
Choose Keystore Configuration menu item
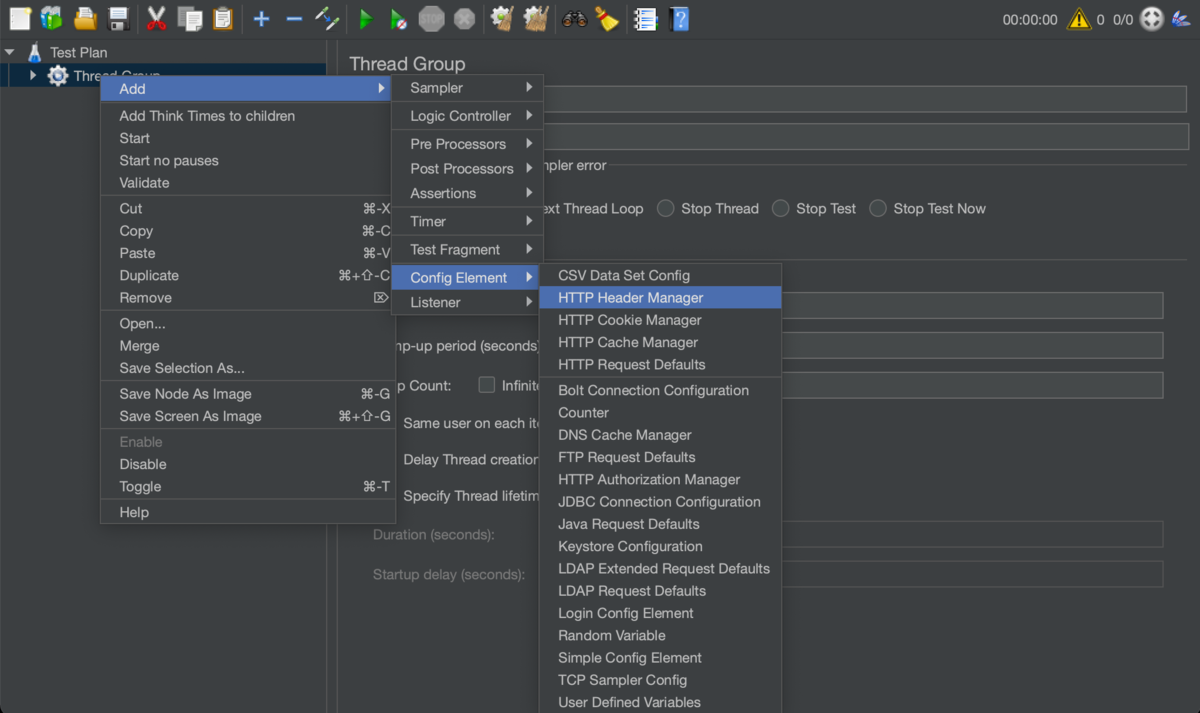(x=660, y=546)
